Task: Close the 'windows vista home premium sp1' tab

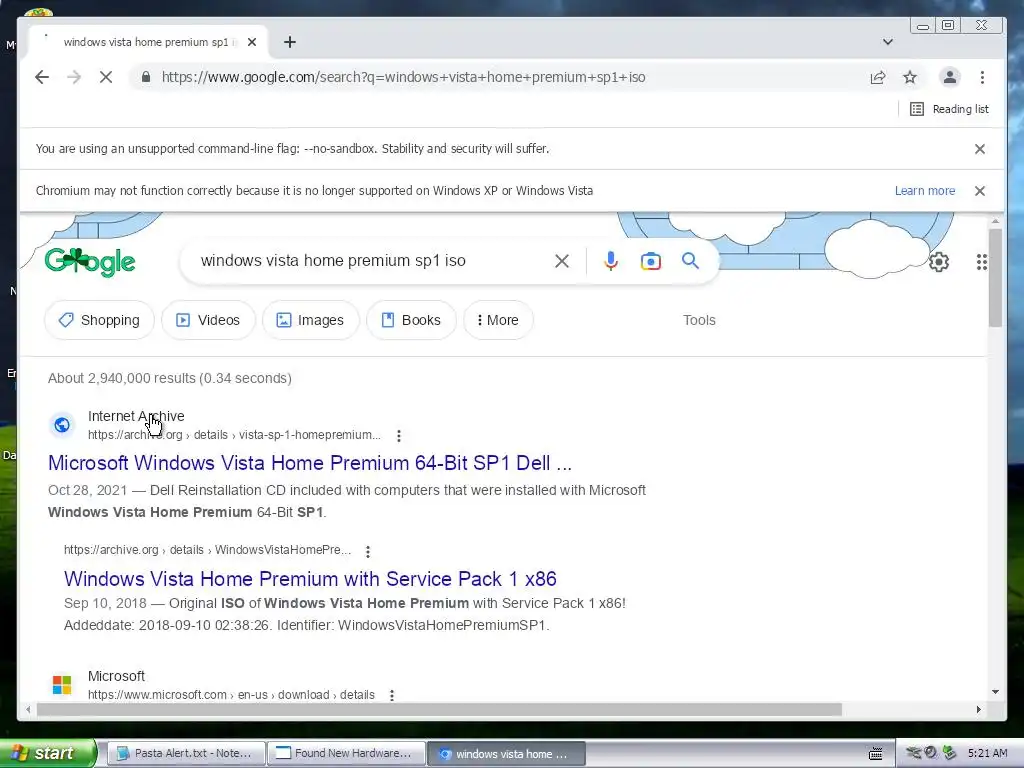Action: tap(252, 42)
